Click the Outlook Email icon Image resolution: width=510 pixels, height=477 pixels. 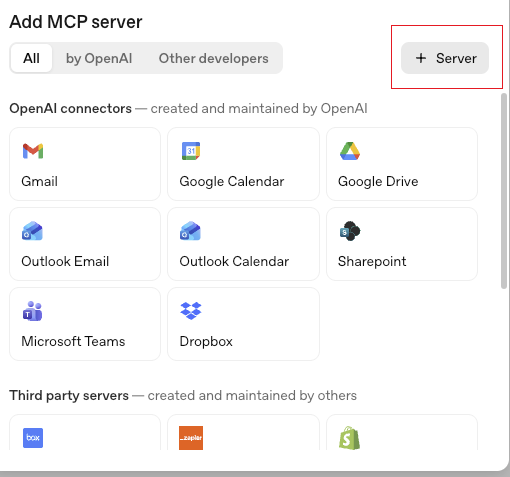pyautogui.click(x=32, y=231)
